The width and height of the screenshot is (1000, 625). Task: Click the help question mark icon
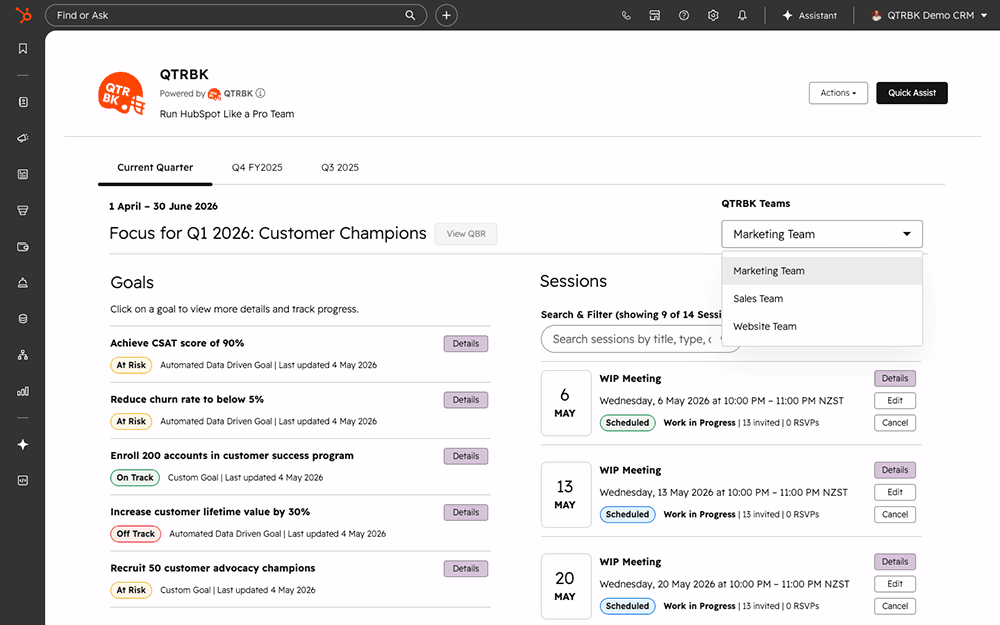click(684, 15)
